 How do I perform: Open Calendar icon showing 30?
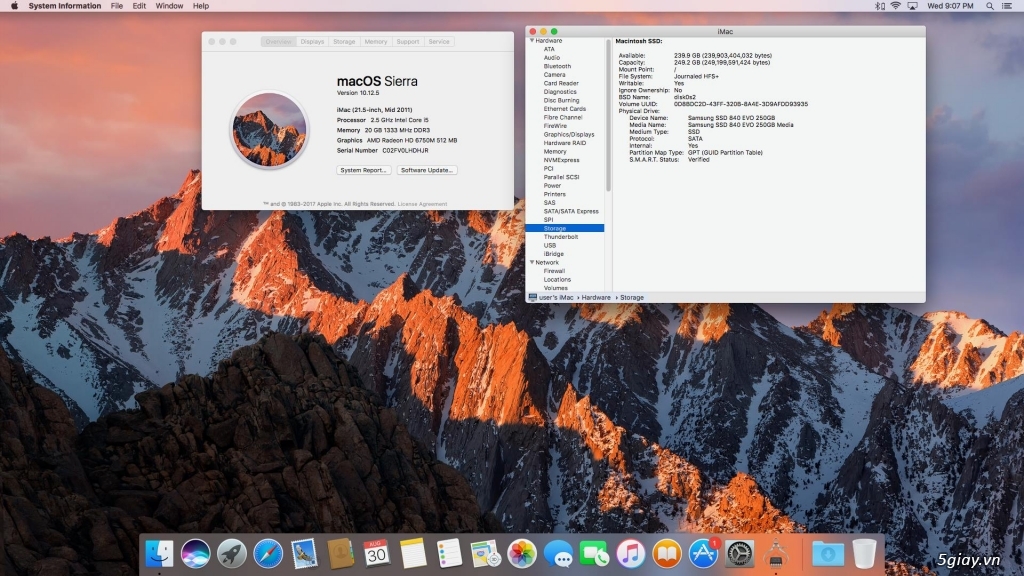376,554
